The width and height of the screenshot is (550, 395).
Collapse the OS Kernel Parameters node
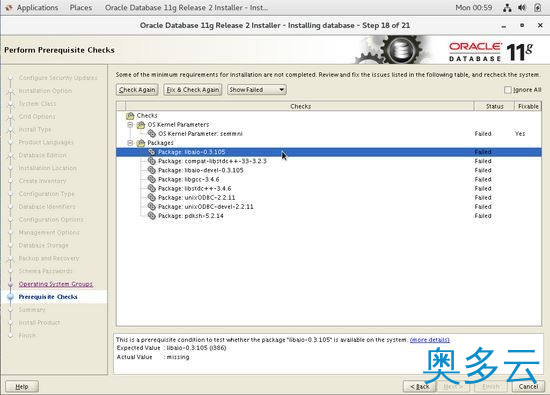[130, 125]
